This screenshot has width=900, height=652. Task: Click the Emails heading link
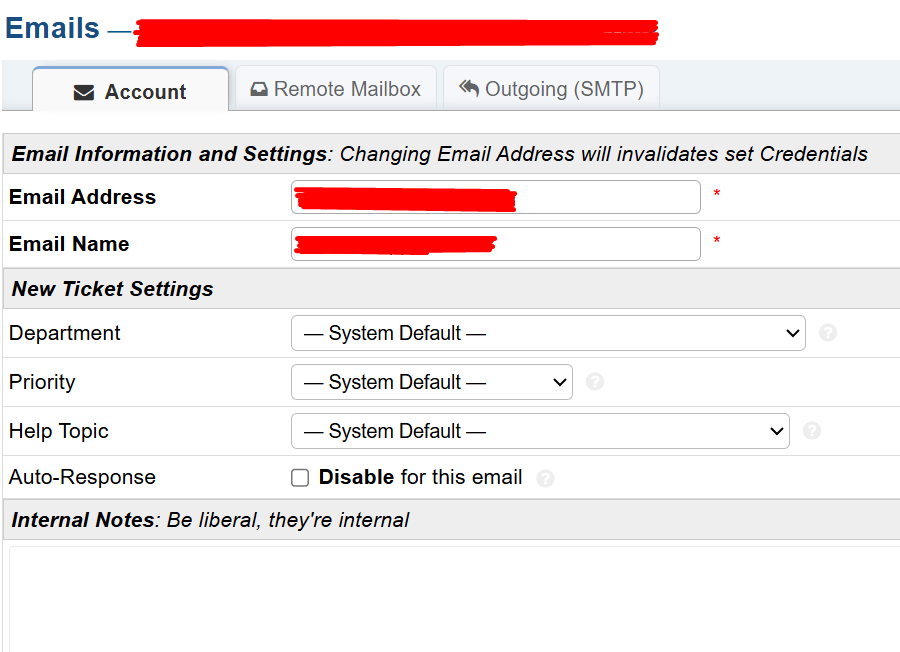point(53,28)
